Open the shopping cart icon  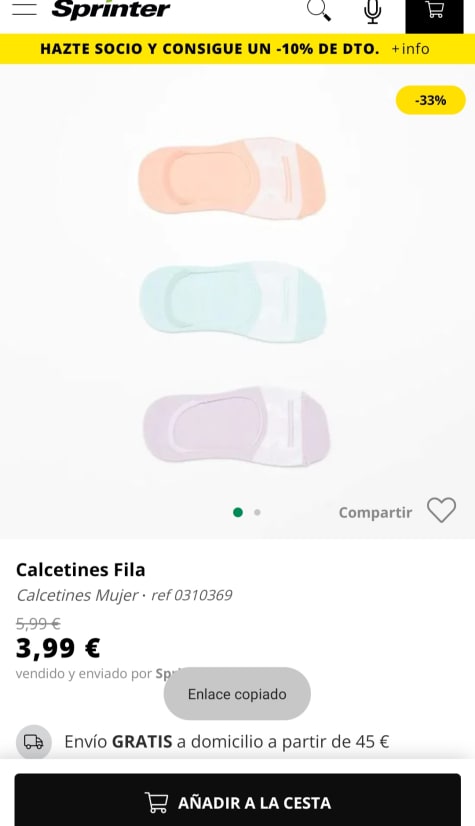434,11
